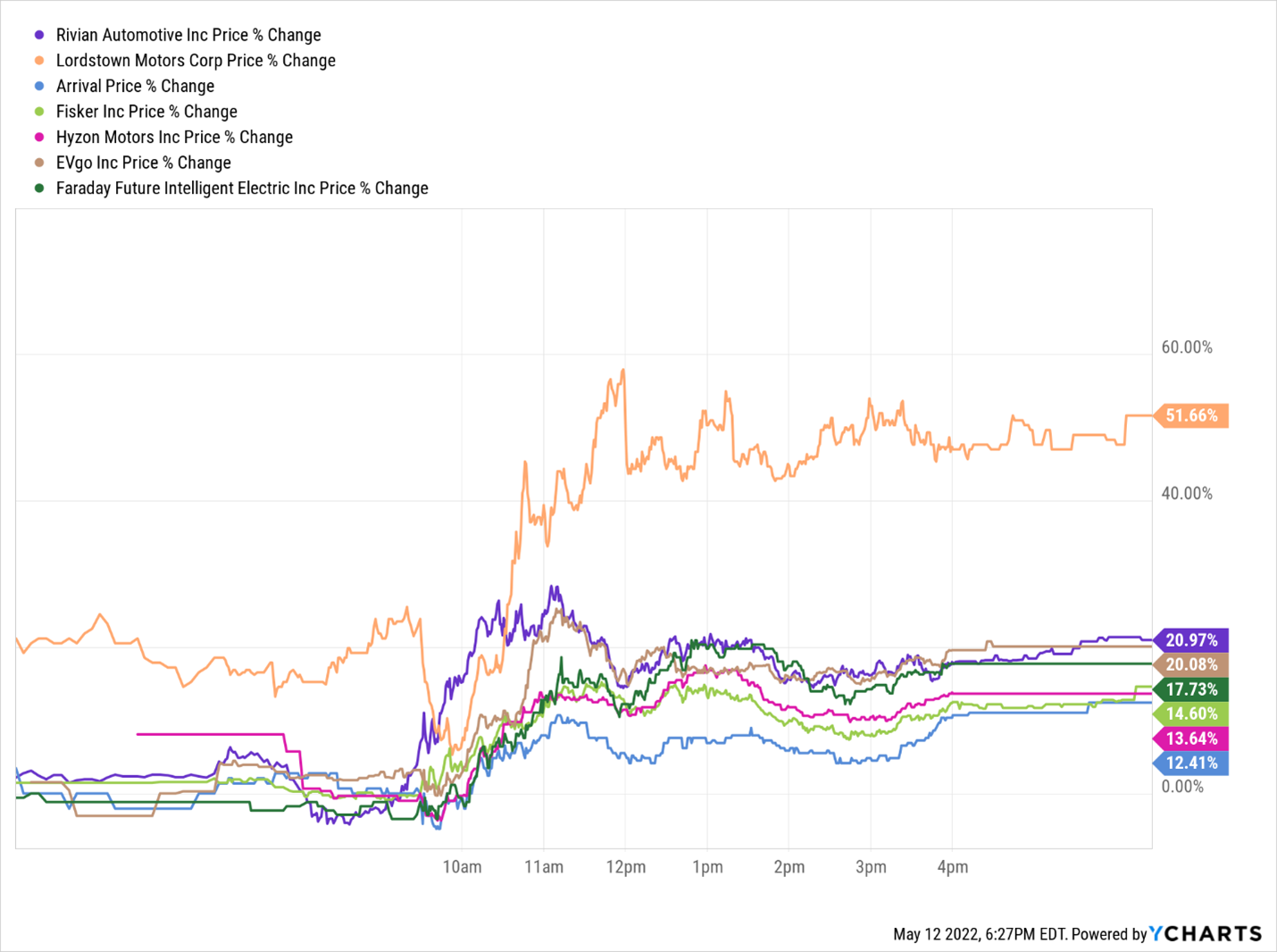
Task: Click the light green 14.60% value tag
Action: (1191, 714)
